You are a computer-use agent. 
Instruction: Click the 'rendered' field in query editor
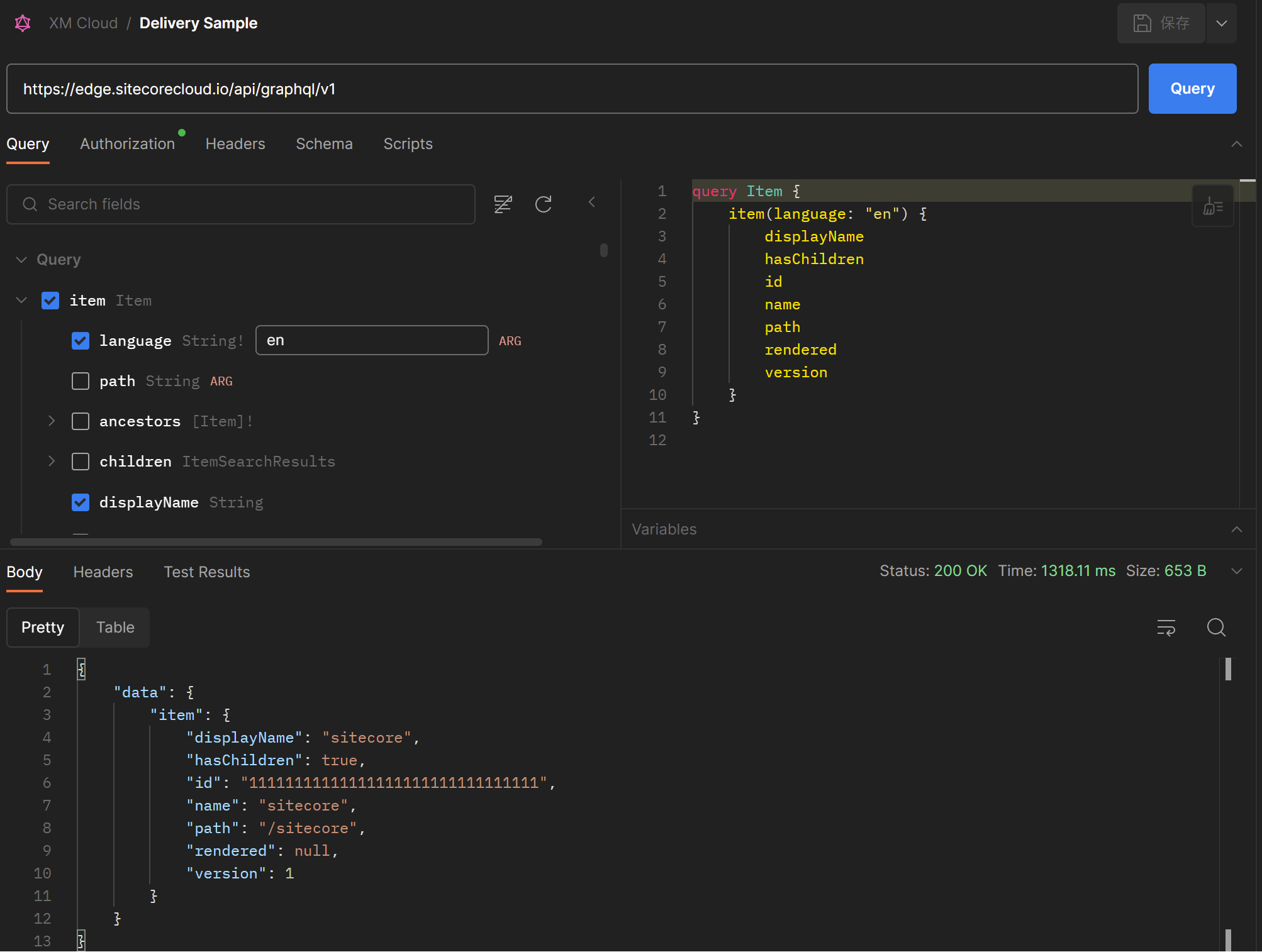800,350
